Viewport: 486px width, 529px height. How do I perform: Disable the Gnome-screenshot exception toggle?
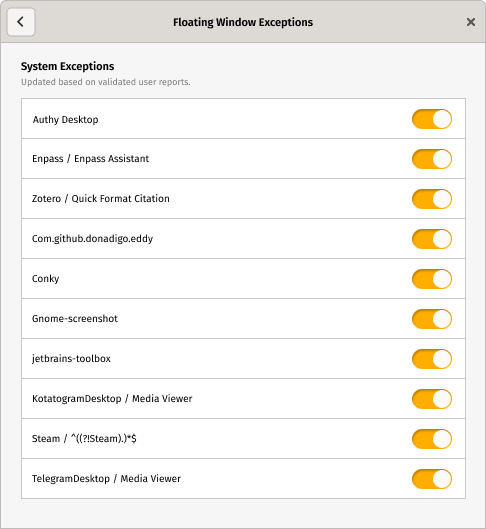click(432, 319)
